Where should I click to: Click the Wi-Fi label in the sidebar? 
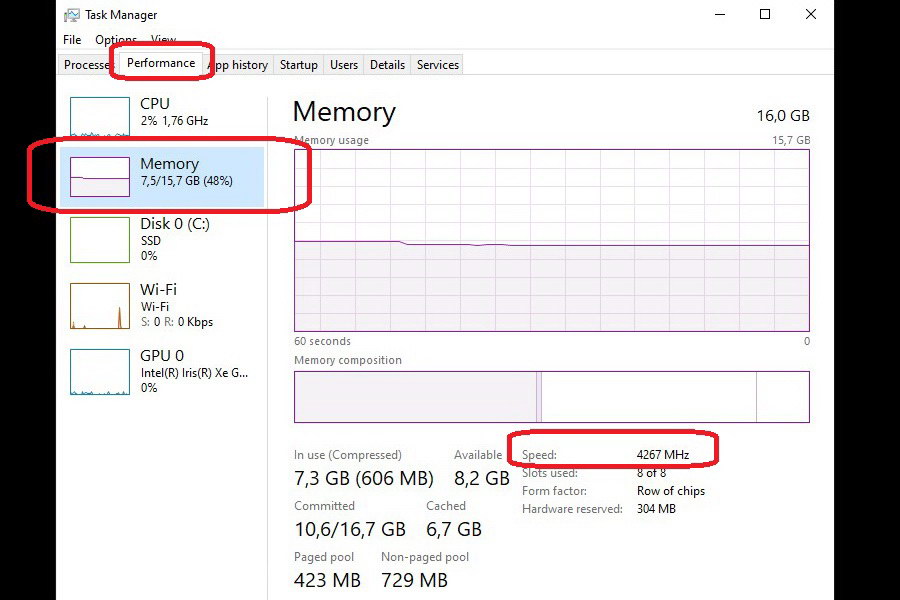[161, 290]
